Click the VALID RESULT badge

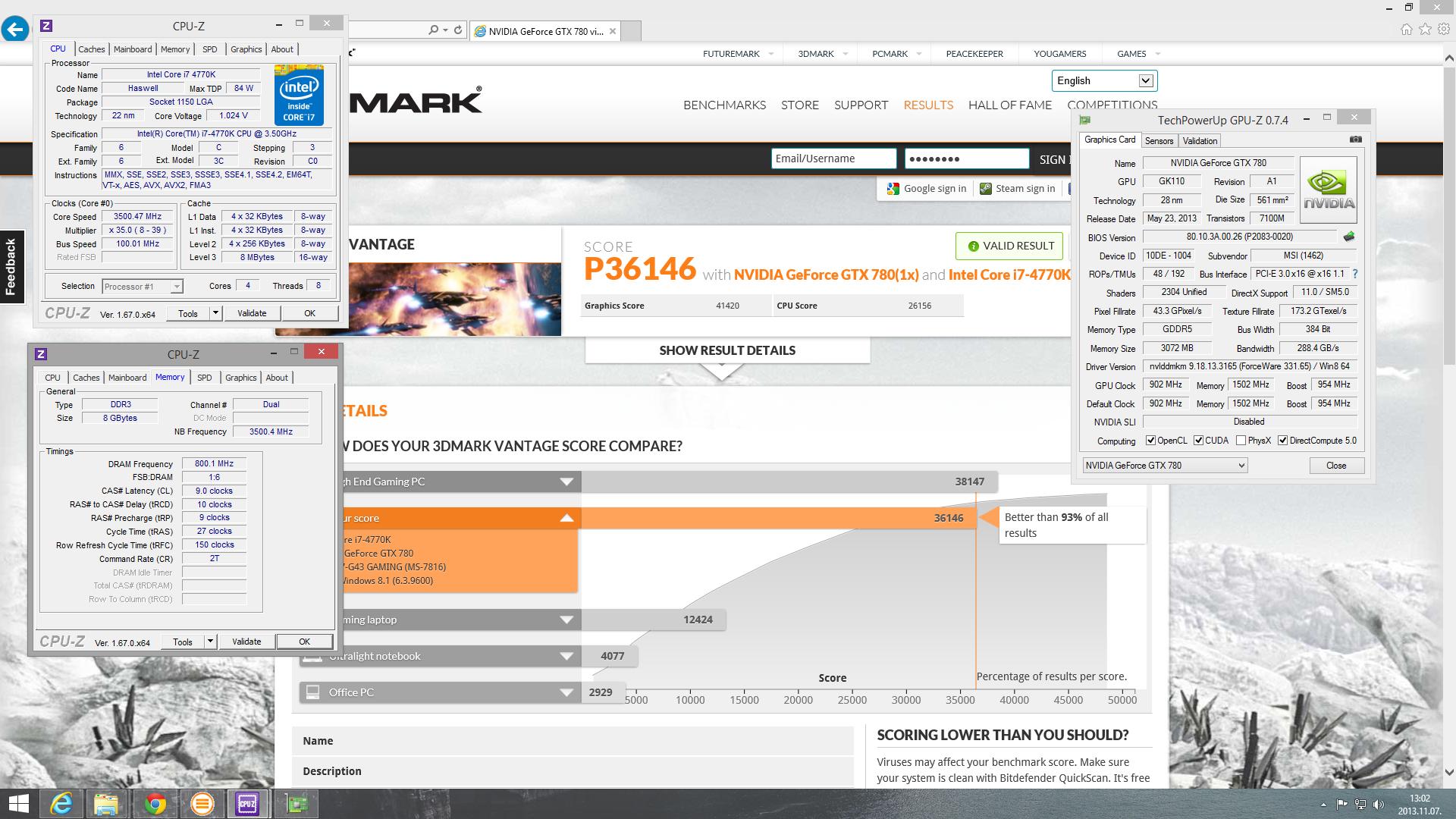coord(1011,246)
